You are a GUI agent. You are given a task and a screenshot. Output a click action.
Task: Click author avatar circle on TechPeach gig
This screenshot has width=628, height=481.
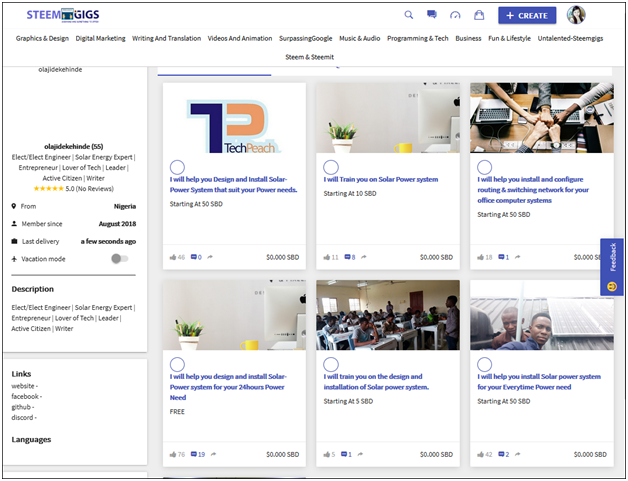click(177, 167)
